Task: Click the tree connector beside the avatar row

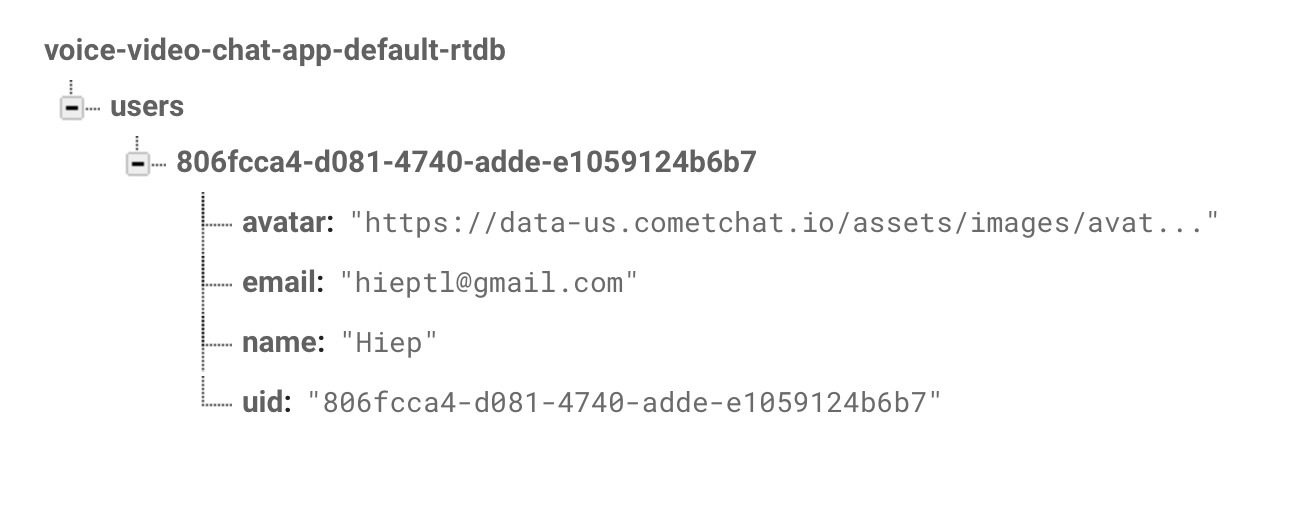Action: 218,224
